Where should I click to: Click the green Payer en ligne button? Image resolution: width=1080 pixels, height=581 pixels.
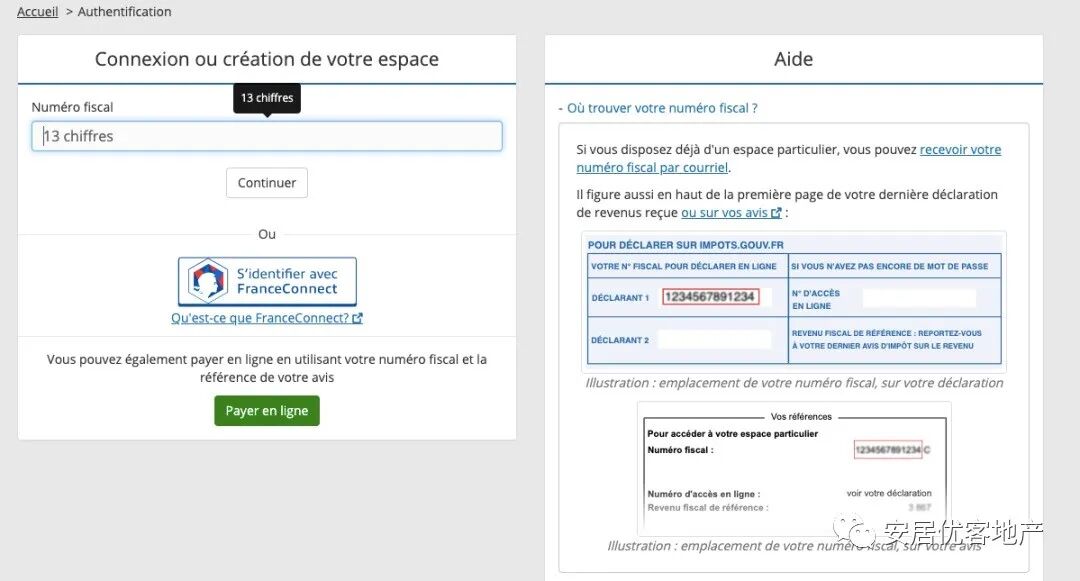(267, 410)
